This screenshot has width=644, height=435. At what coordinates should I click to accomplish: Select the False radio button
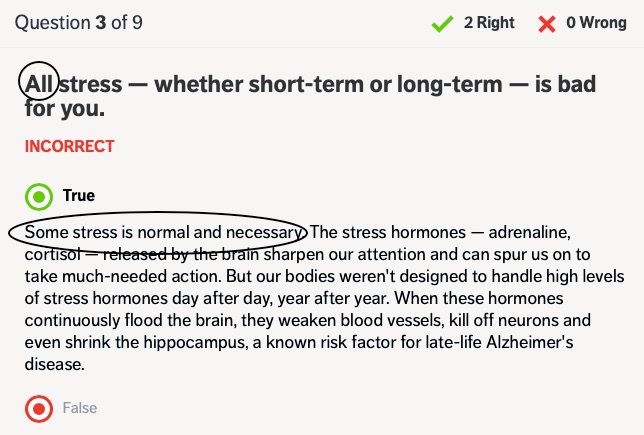click(x=39, y=408)
